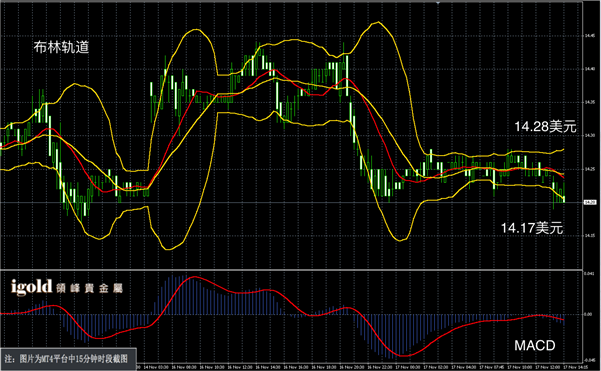Click the 17 Nov 14:15 time axis label
This screenshot has width=601, height=371.
click(575, 367)
